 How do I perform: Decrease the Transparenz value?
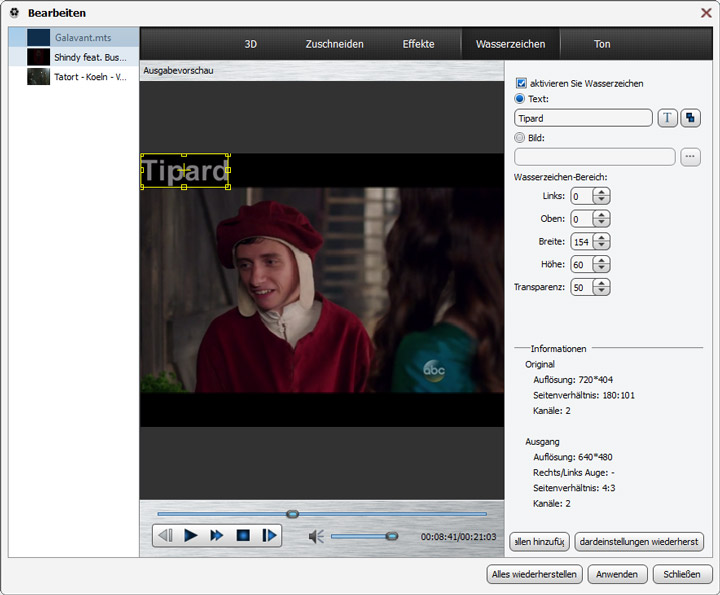601,292
